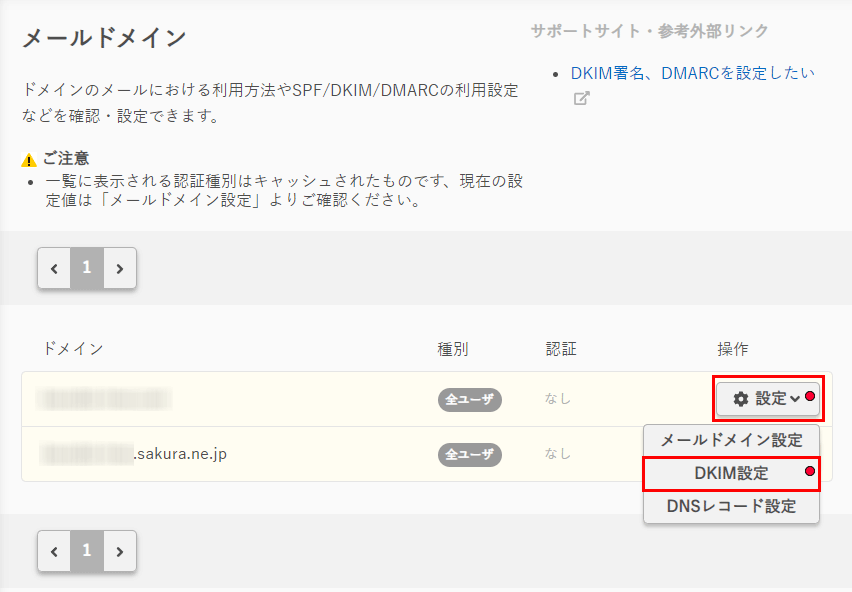Click the gear icon in the 設定 button
This screenshot has width=852, height=592.
(741, 399)
